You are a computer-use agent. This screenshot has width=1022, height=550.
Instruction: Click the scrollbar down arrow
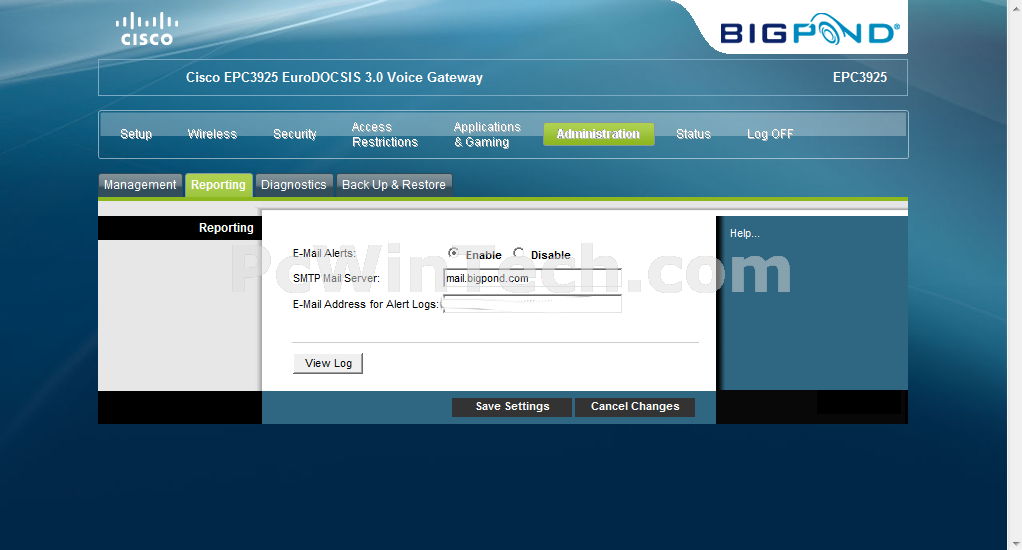tap(1015, 543)
